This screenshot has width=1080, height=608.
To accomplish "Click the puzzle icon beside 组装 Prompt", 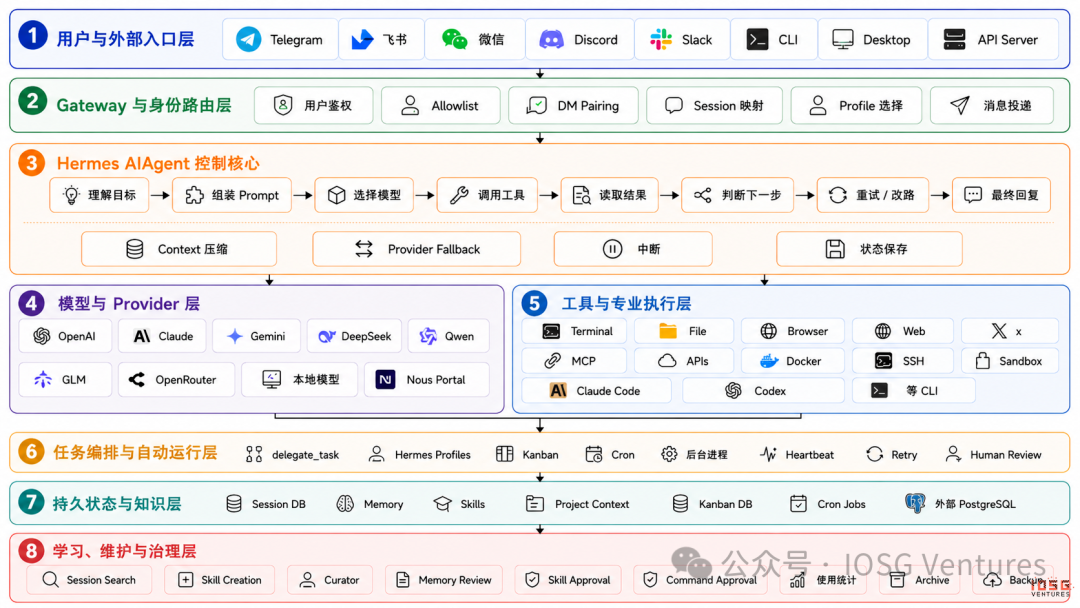I will coord(195,195).
